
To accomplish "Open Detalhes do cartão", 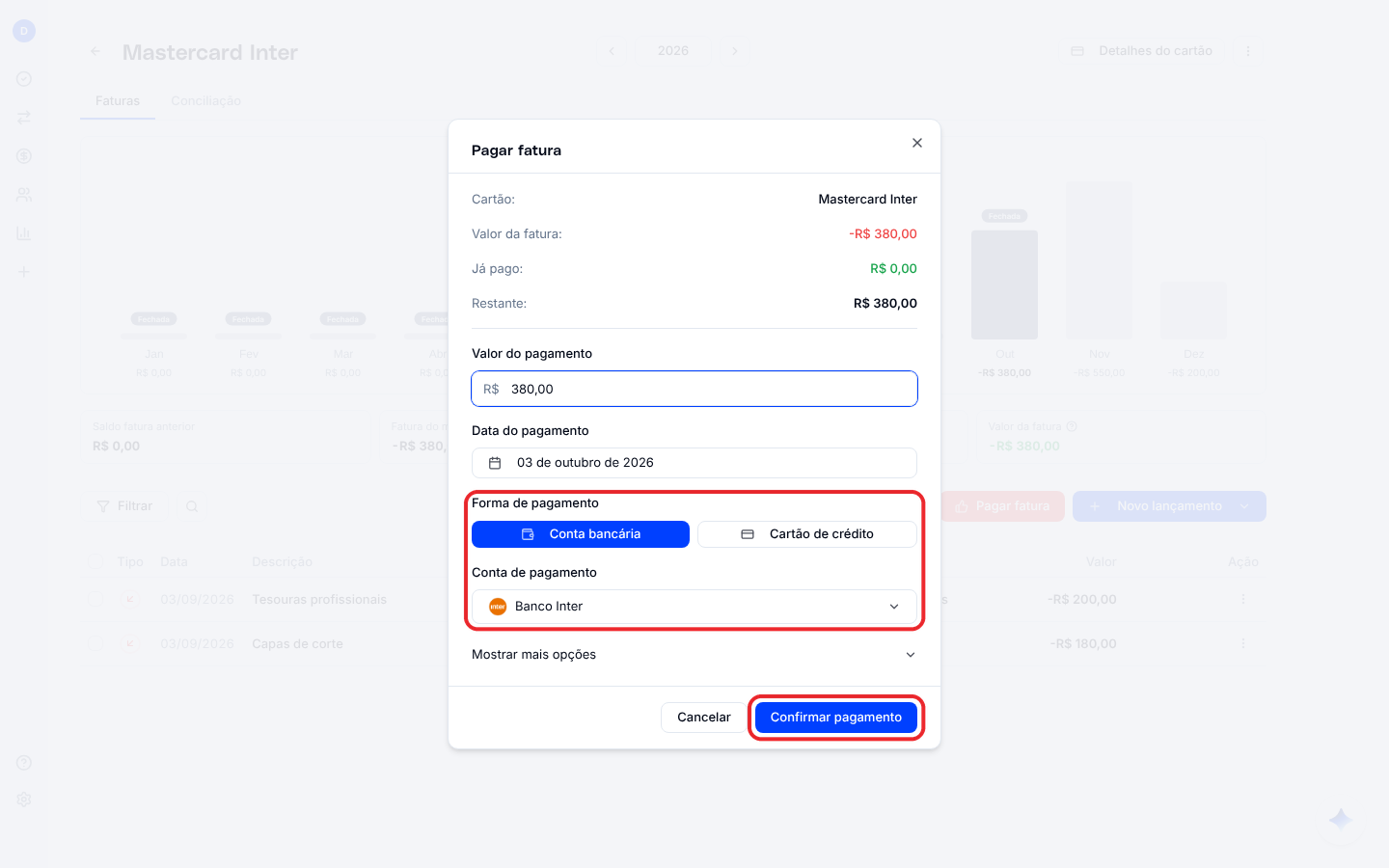I will coord(1142,51).
